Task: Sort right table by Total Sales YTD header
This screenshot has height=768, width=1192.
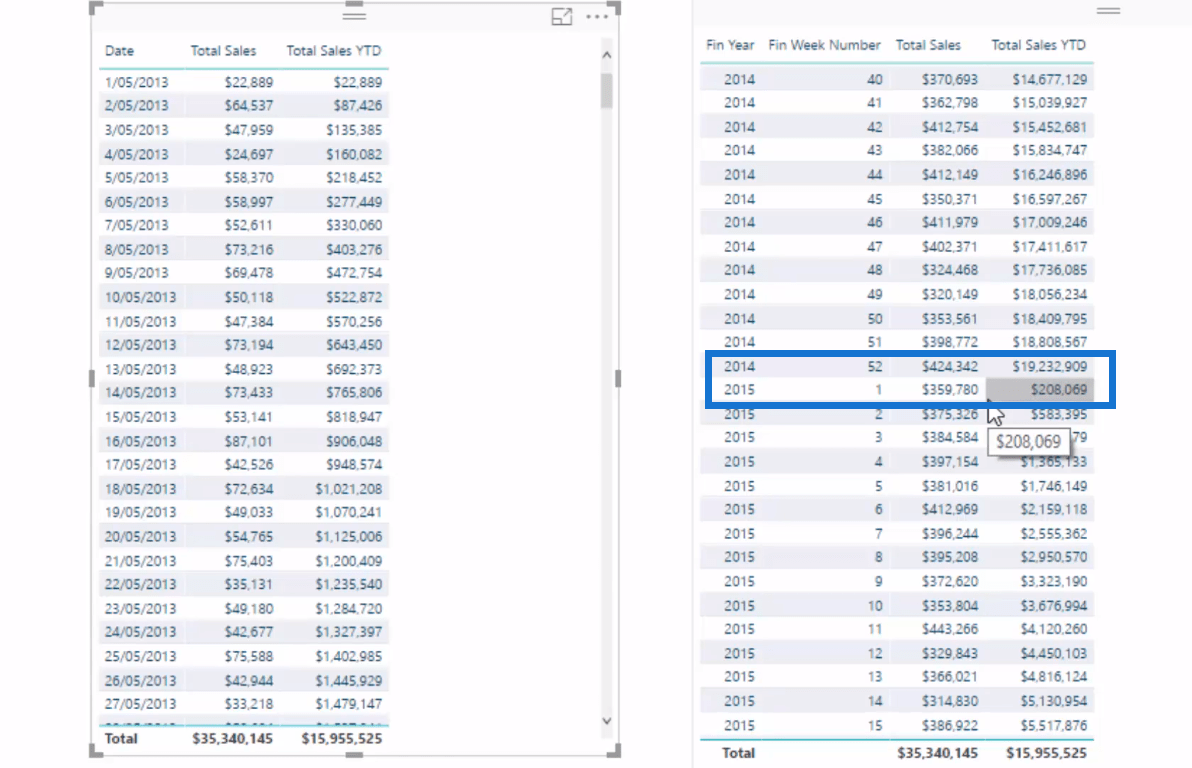Action: (x=1038, y=45)
